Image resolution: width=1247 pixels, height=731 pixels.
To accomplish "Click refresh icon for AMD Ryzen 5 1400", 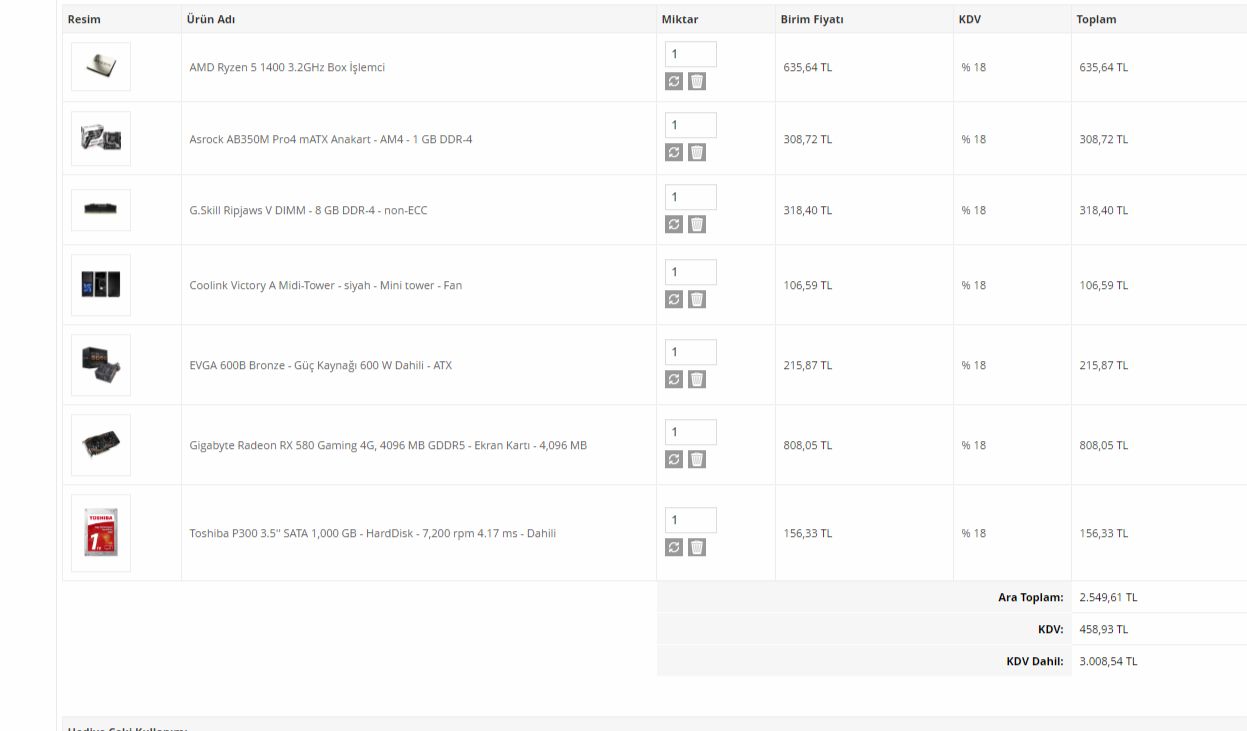I will [x=674, y=82].
